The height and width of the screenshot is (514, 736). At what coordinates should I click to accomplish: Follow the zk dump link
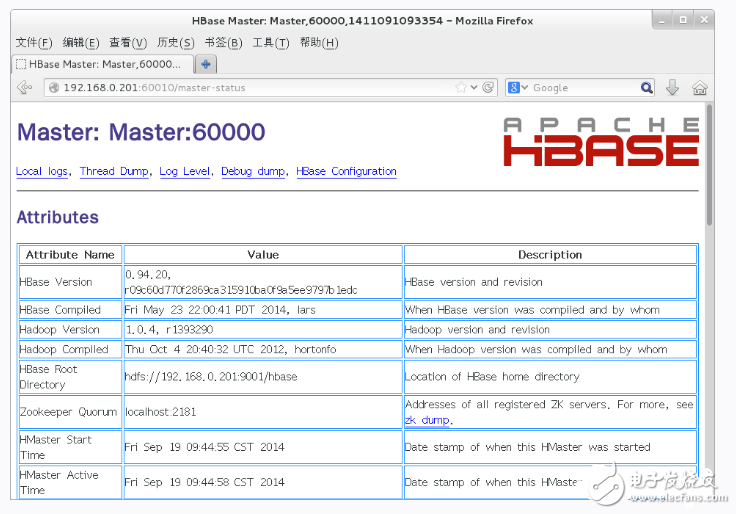[x=427, y=420]
